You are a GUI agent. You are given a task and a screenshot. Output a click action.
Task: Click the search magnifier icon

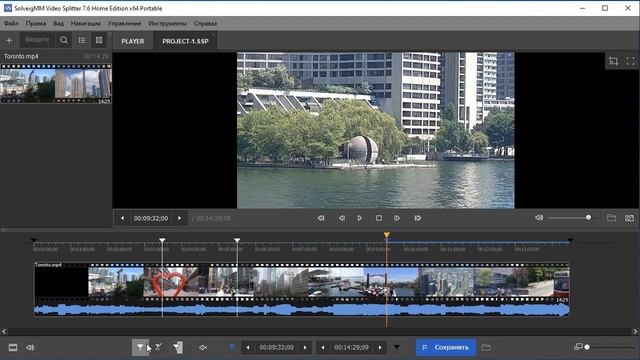point(64,40)
